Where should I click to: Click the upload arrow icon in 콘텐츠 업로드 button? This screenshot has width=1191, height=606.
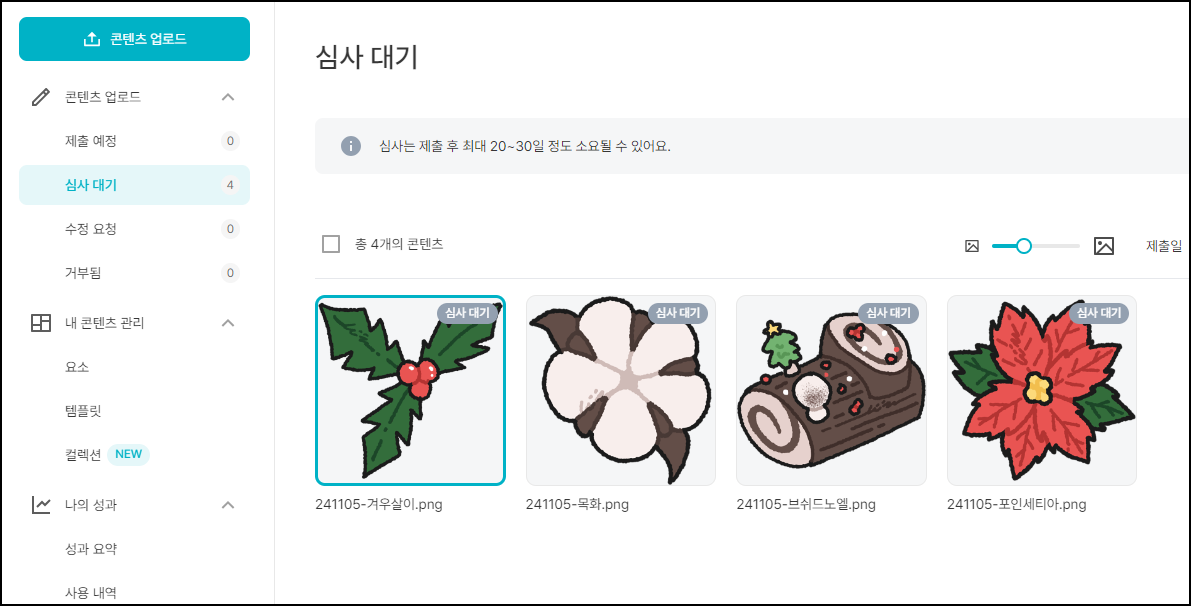tap(91, 39)
